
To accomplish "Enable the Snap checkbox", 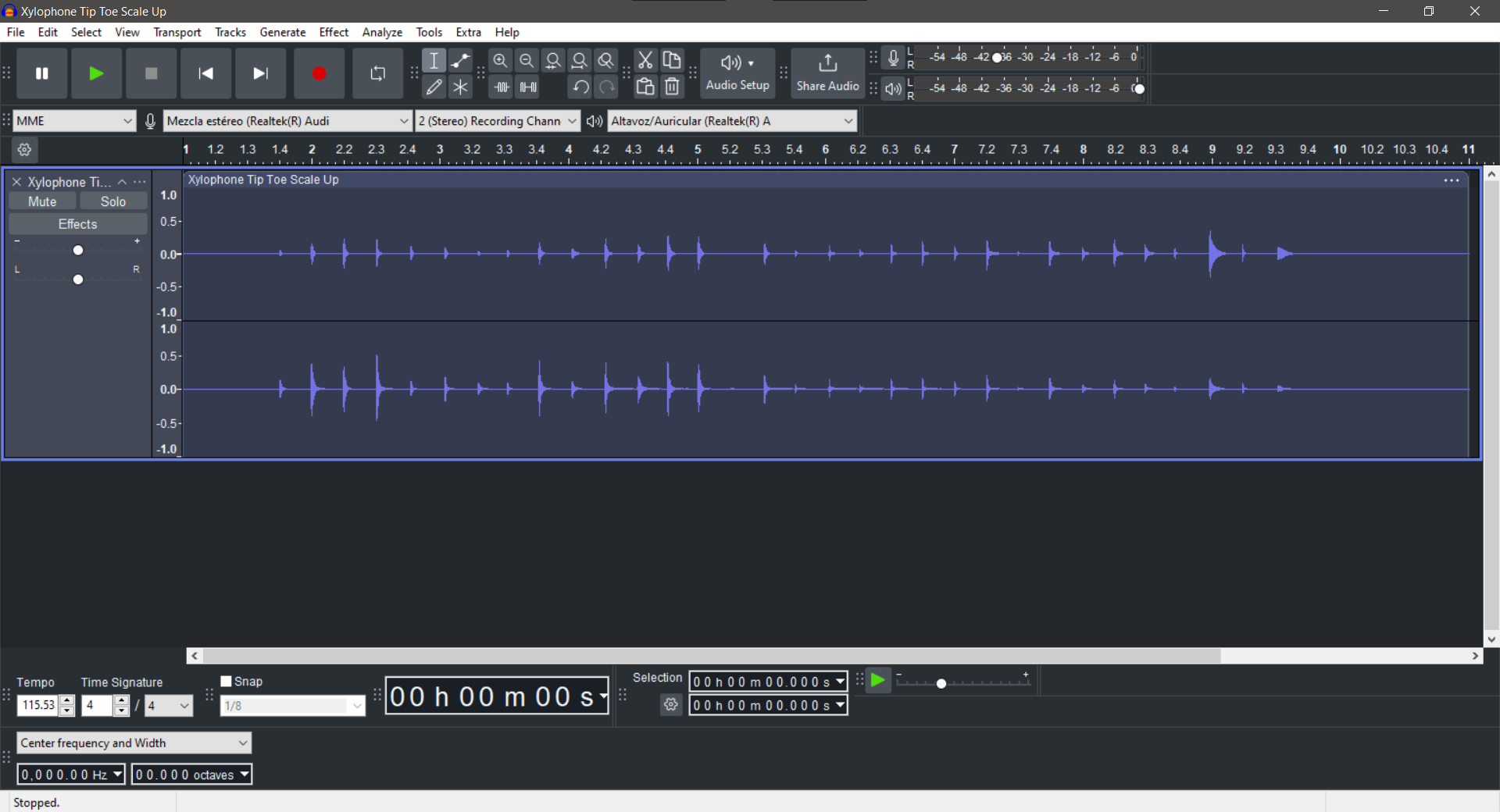I will [227, 682].
